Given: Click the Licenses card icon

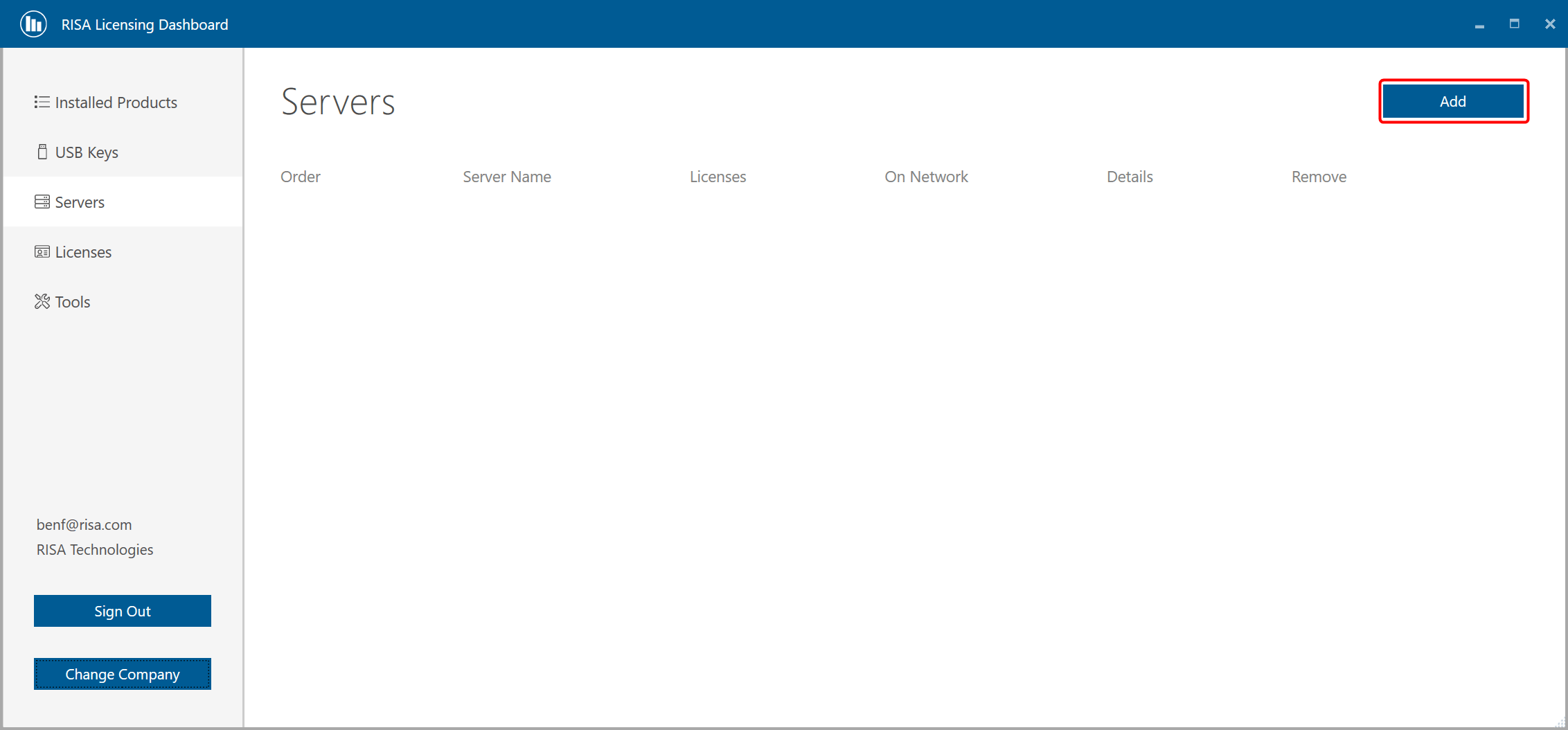Looking at the screenshot, I should (x=42, y=251).
